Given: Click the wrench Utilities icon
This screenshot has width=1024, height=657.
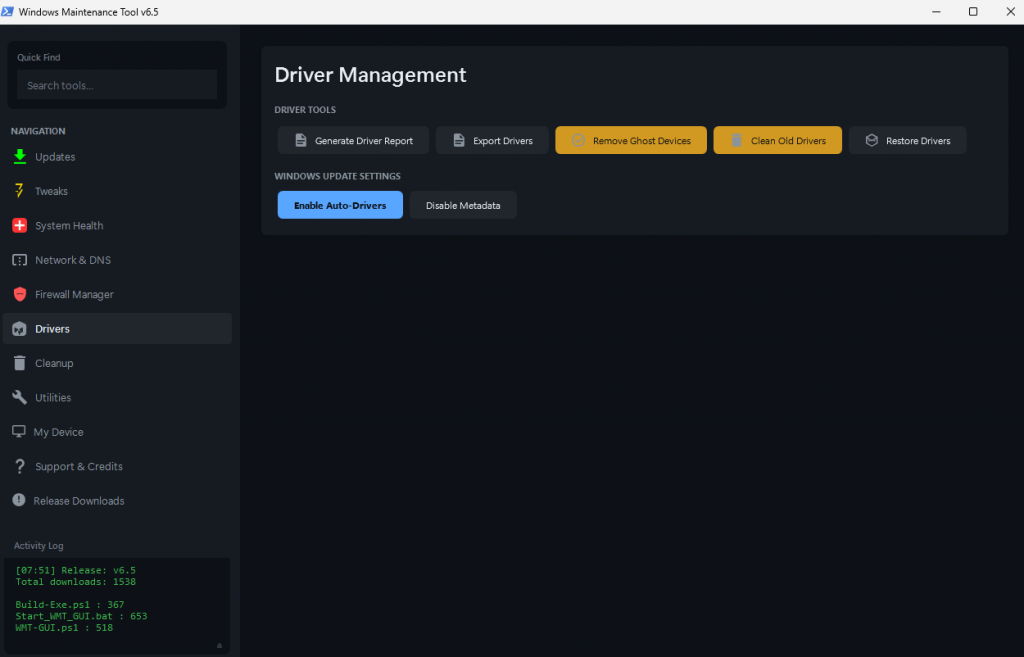Looking at the screenshot, I should 20,397.
